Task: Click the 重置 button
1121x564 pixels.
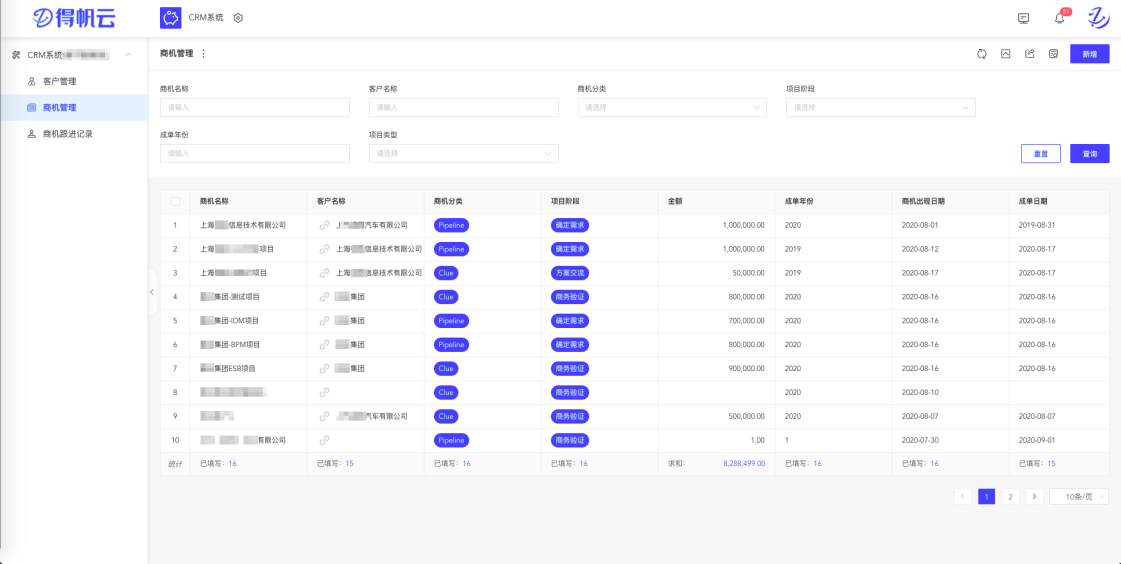Action: coord(1041,154)
